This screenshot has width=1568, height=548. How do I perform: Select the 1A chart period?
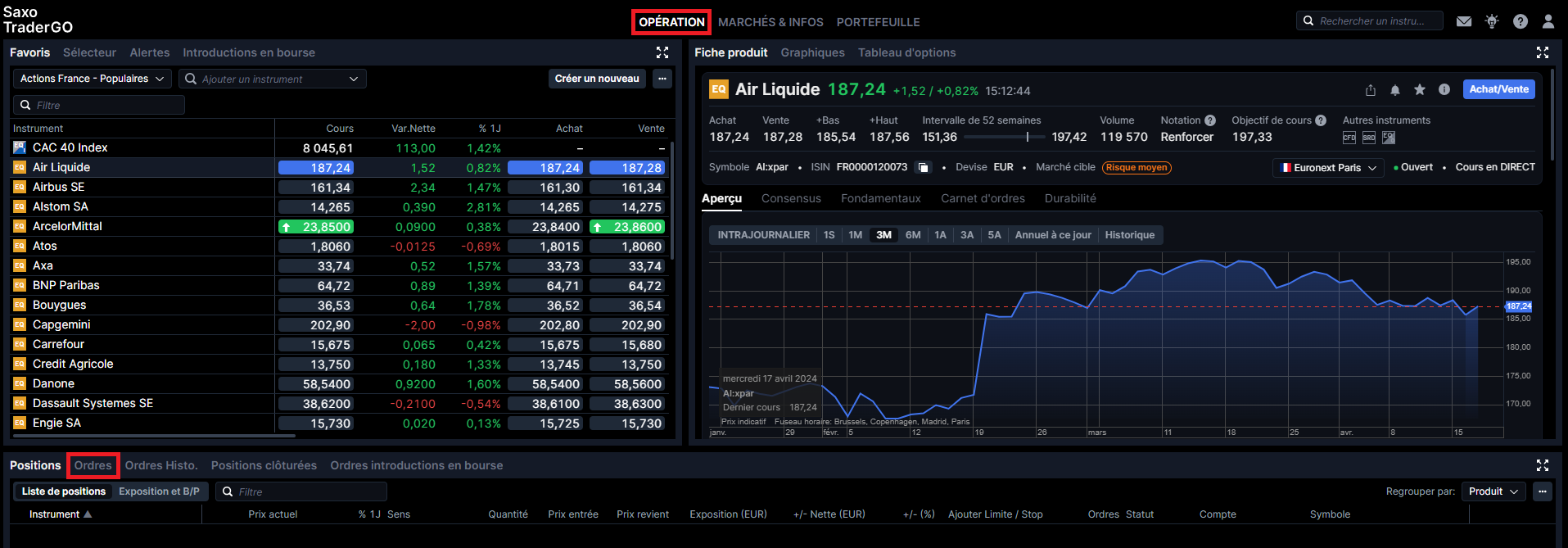941,235
